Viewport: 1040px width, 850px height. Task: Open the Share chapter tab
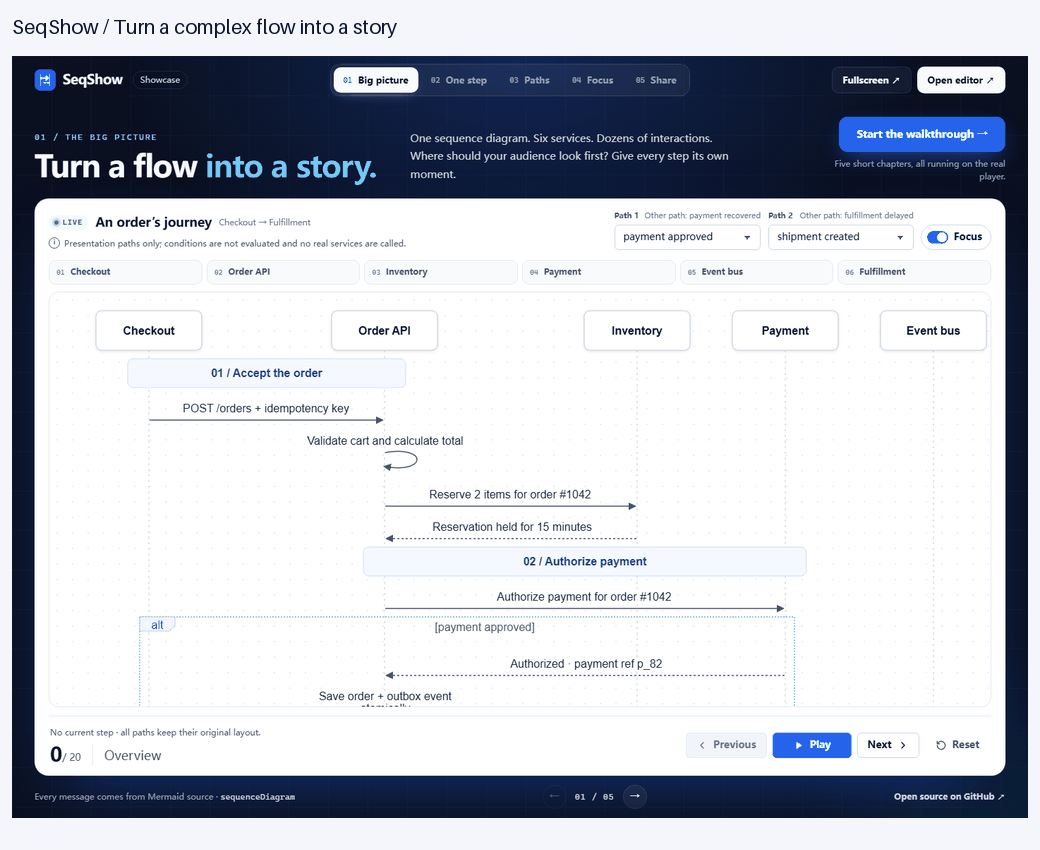pos(656,80)
